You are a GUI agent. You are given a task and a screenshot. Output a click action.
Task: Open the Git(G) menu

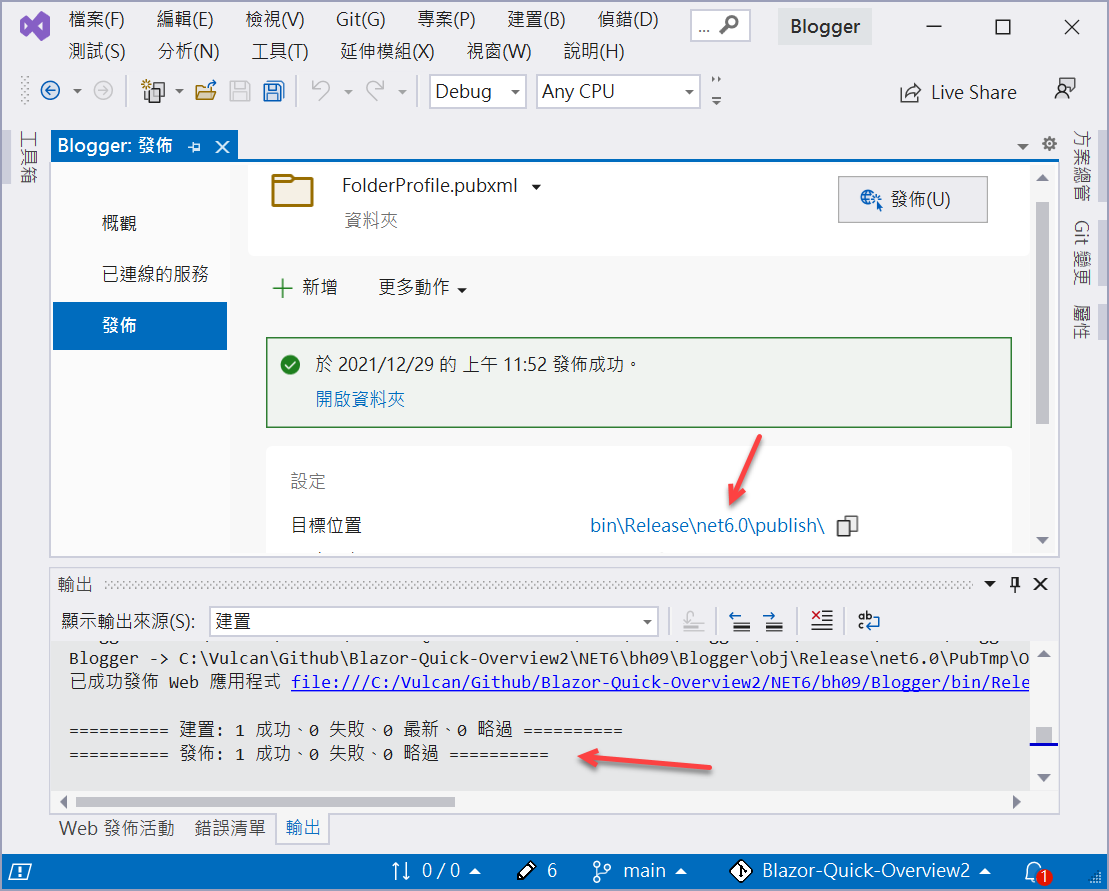[361, 20]
